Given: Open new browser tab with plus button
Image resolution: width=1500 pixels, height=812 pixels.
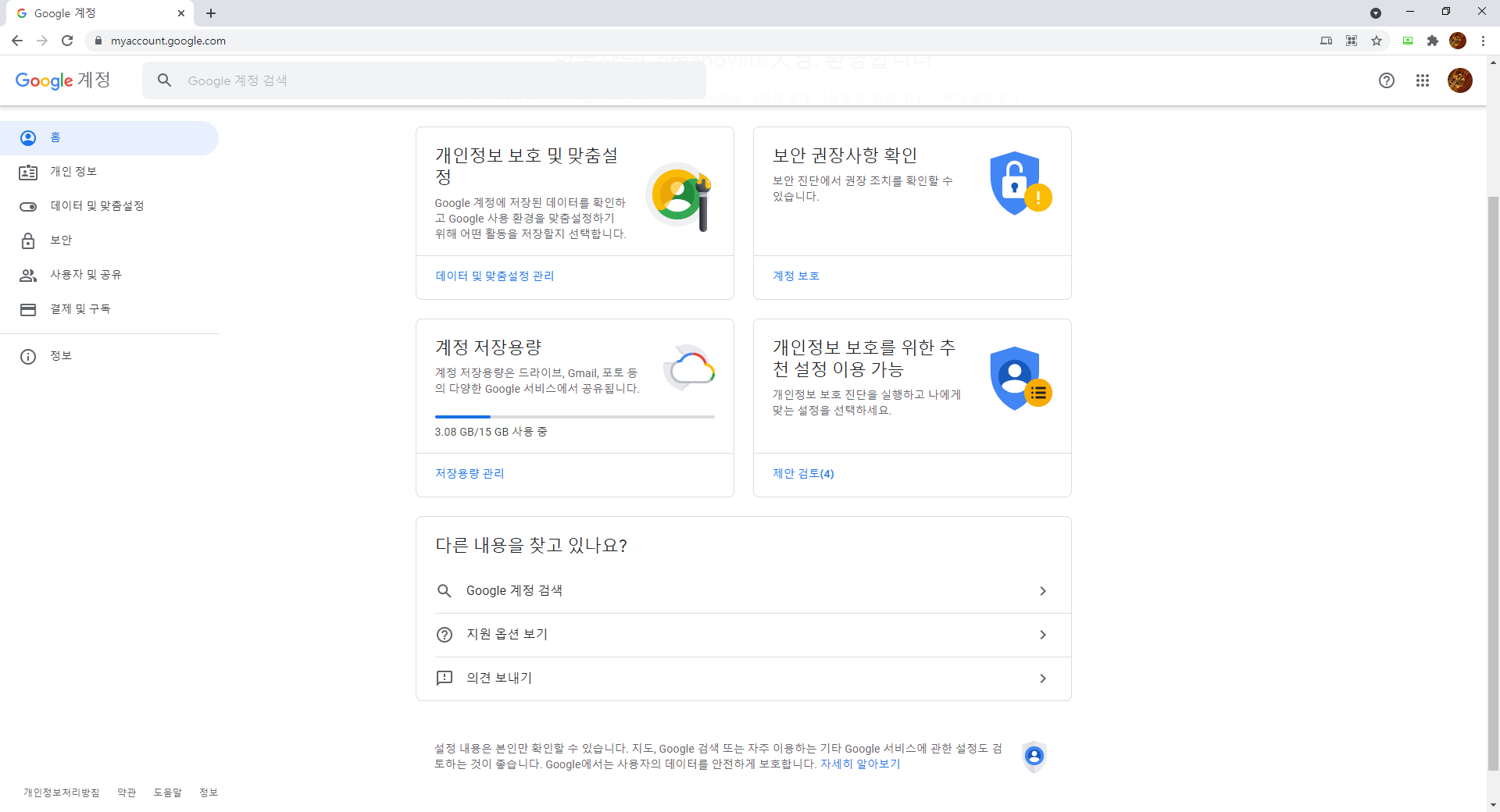Looking at the screenshot, I should click(x=211, y=13).
